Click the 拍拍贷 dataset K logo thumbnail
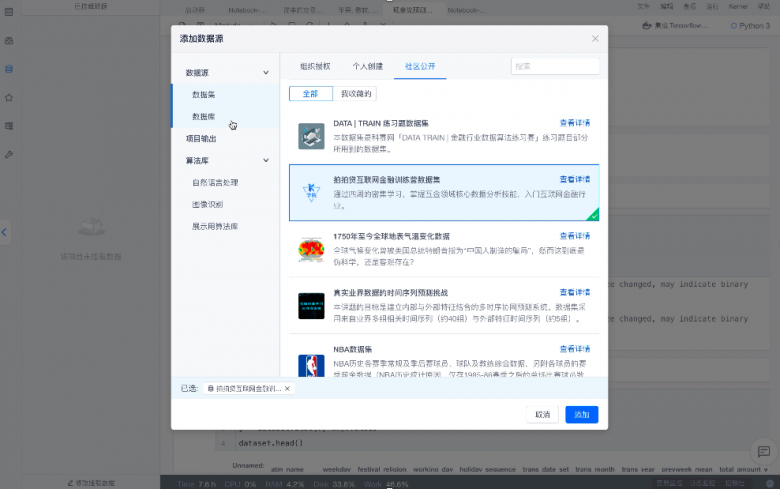Screen dimensions: 780x489 point(311,193)
